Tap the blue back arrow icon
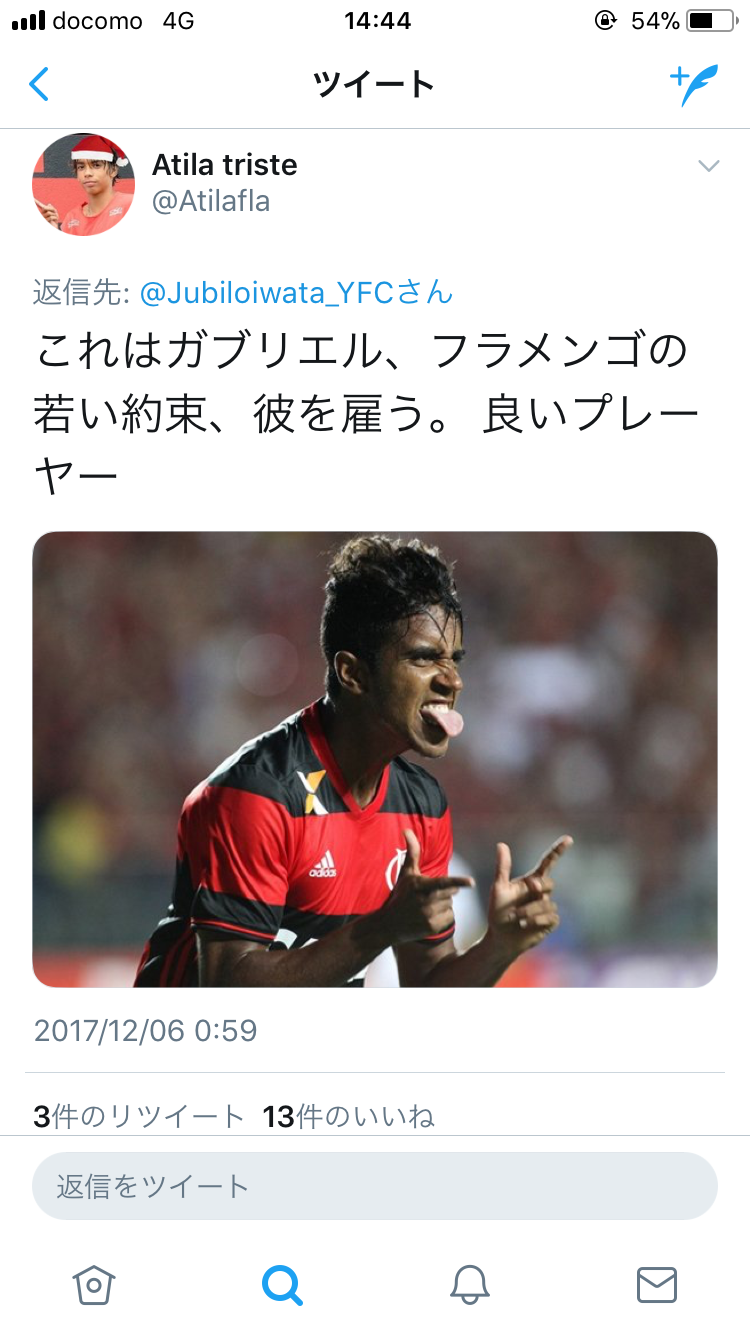The width and height of the screenshot is (750, 1334). coord(38,85)
